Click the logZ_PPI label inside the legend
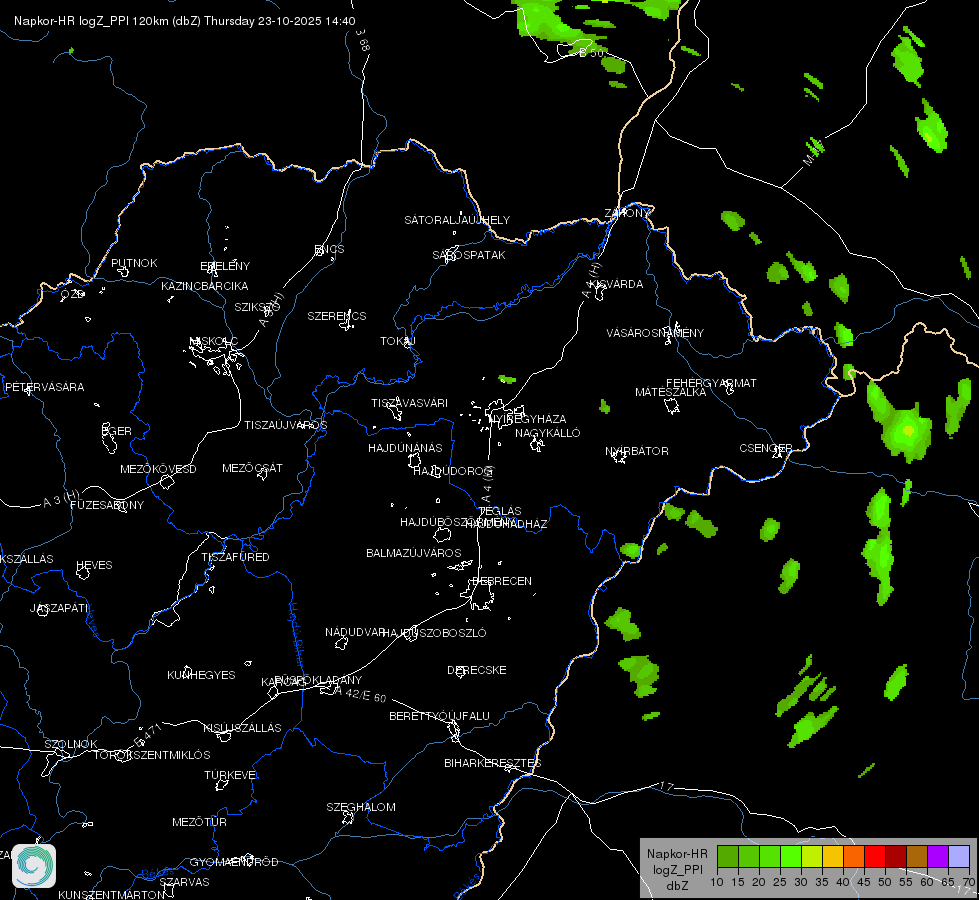 677,869
